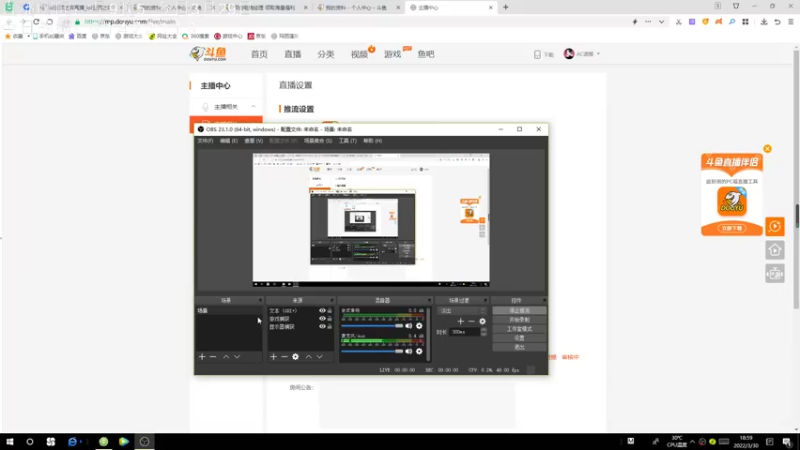Image resolution: width=800 pixels, height=450 pixels.
Task: Mute the microphone/Aux speaker icon
Action: click(409, 351)
